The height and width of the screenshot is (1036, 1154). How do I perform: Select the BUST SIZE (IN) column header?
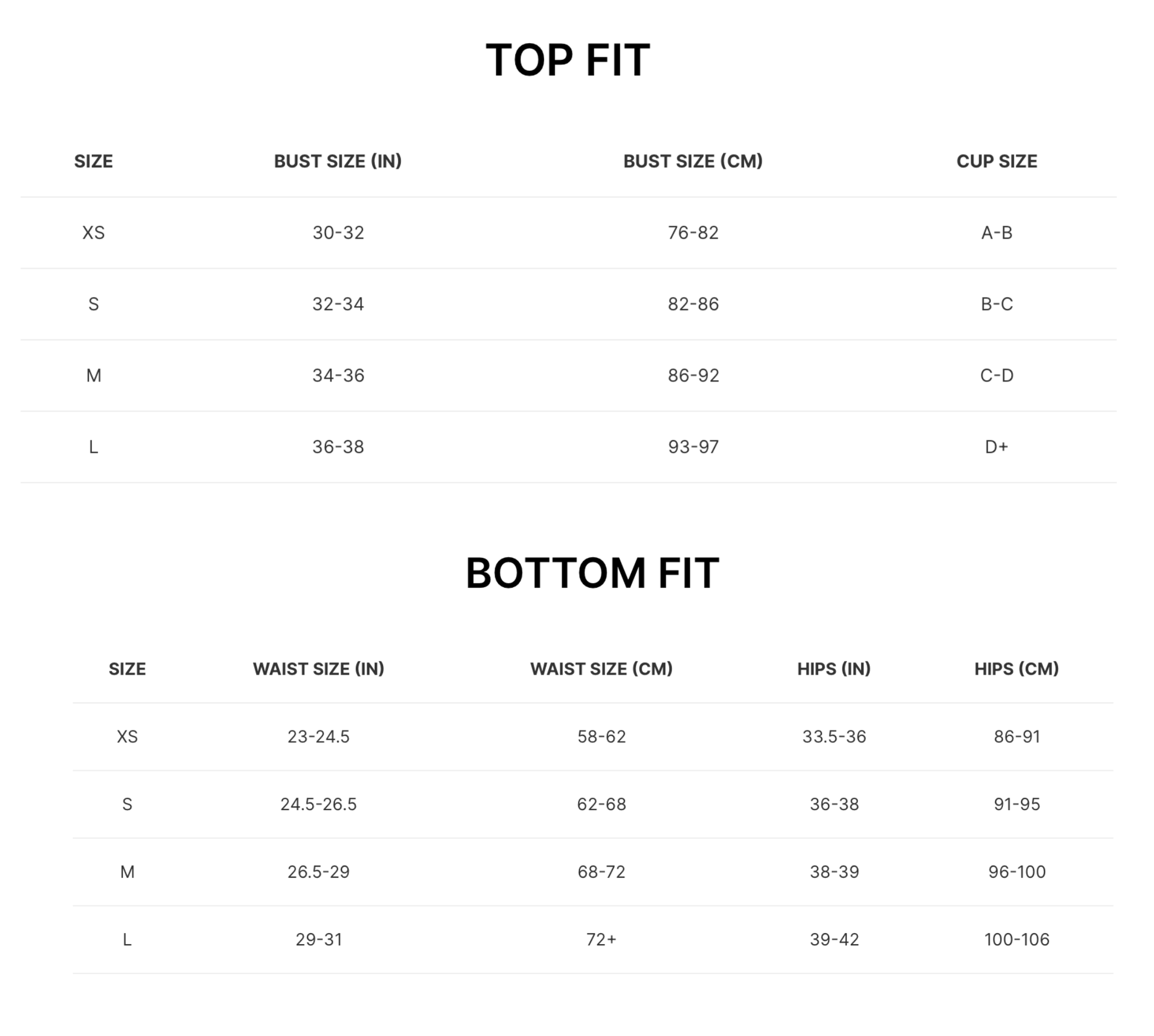point(338,161)
